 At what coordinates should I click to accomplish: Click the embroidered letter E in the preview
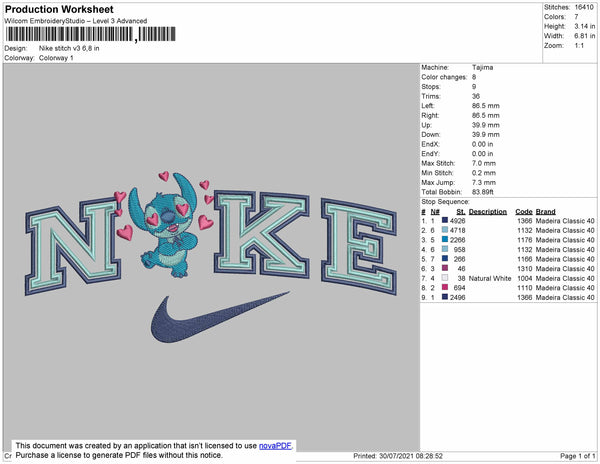click(359, 247)
